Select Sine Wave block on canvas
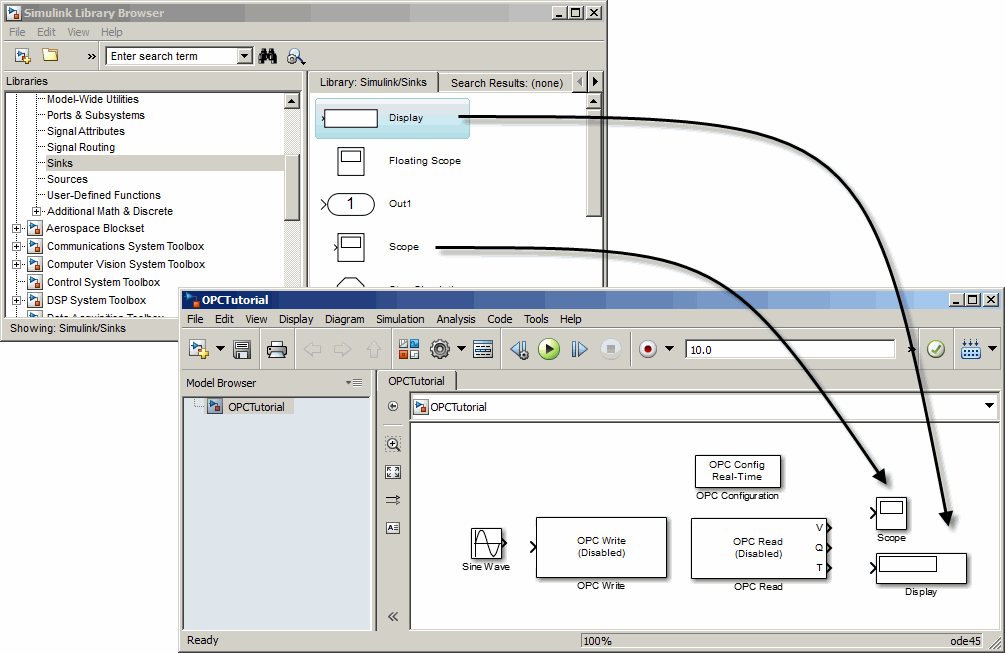The height and width of the screenshot is (653, 1005). (487, 543)
